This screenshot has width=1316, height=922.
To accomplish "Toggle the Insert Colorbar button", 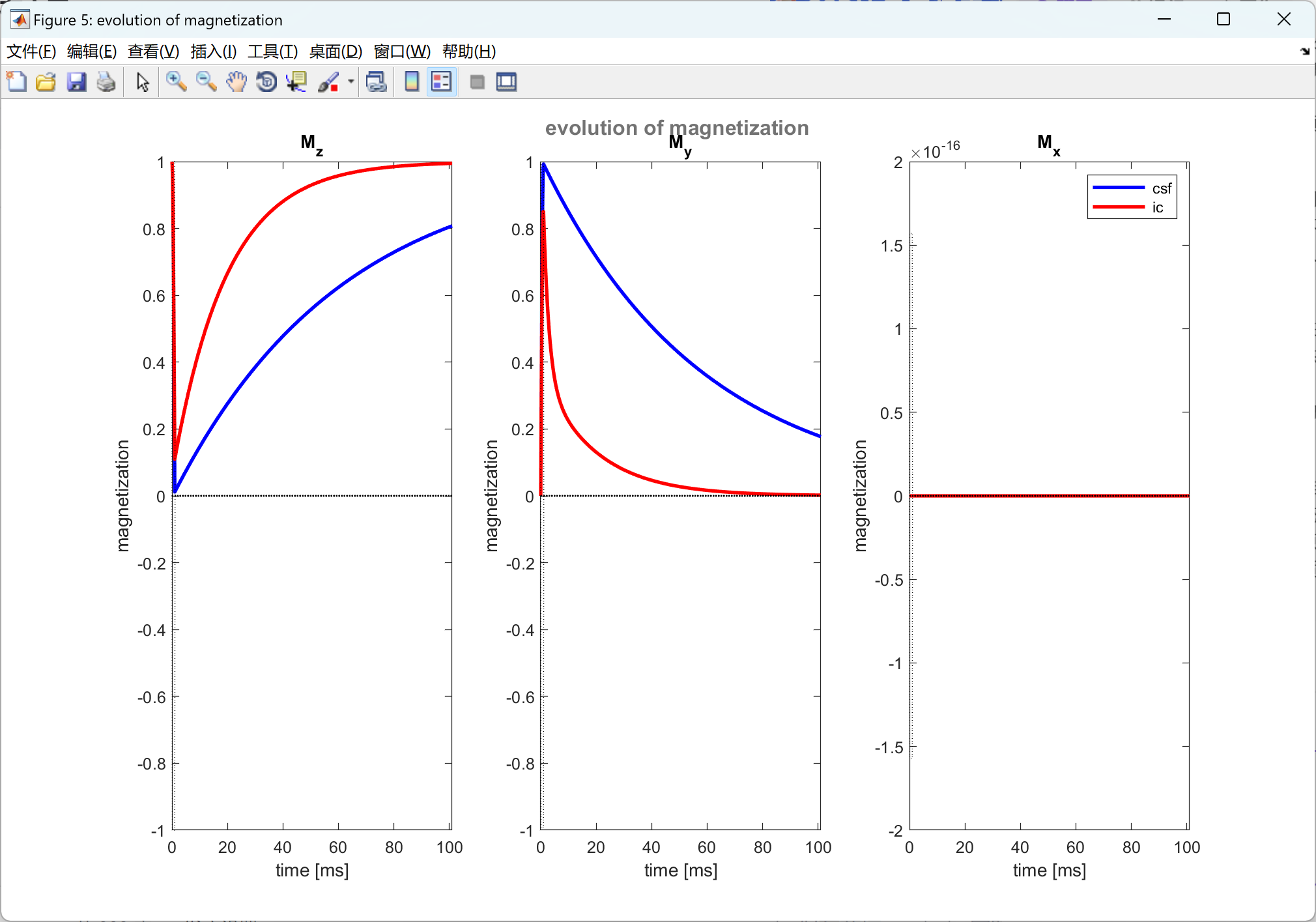I will (412, 82).
